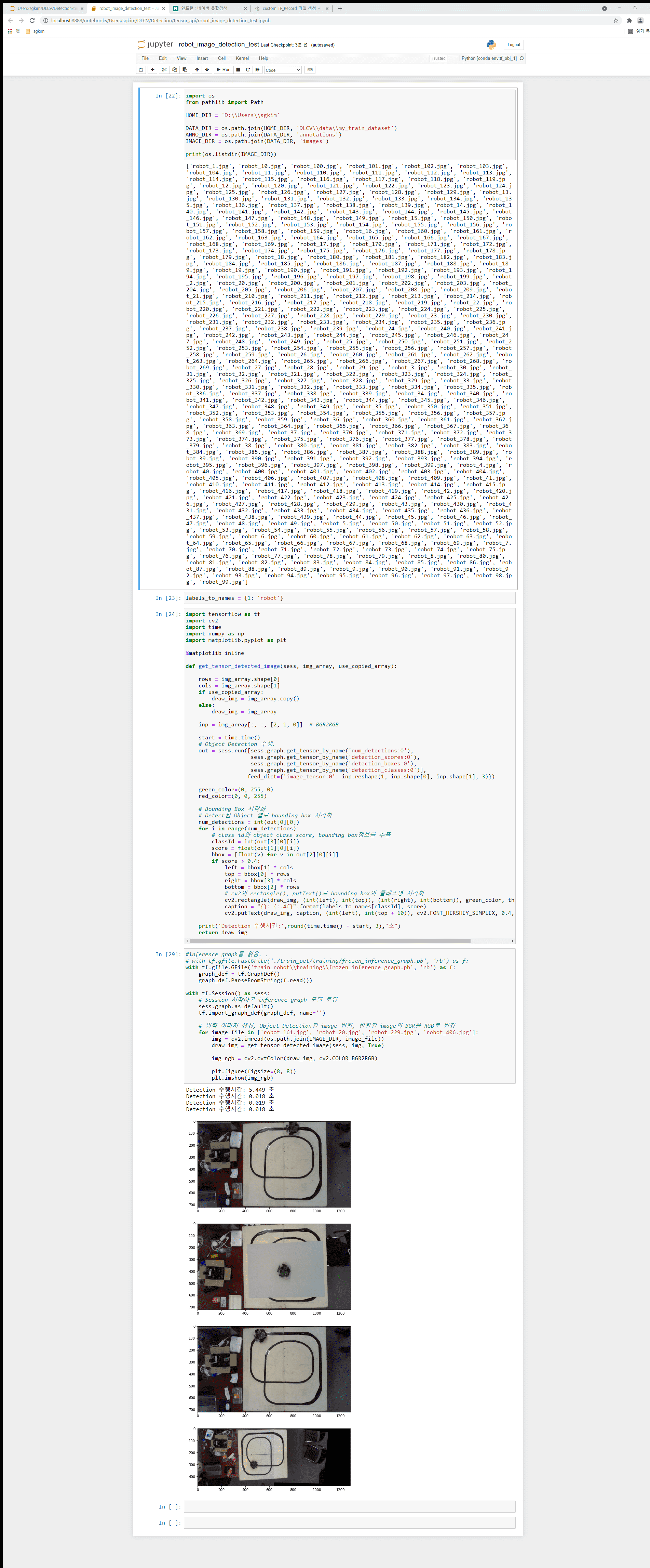Select the labels_to_names code cell
650x1568 pixels.
(x=350, y=598)
